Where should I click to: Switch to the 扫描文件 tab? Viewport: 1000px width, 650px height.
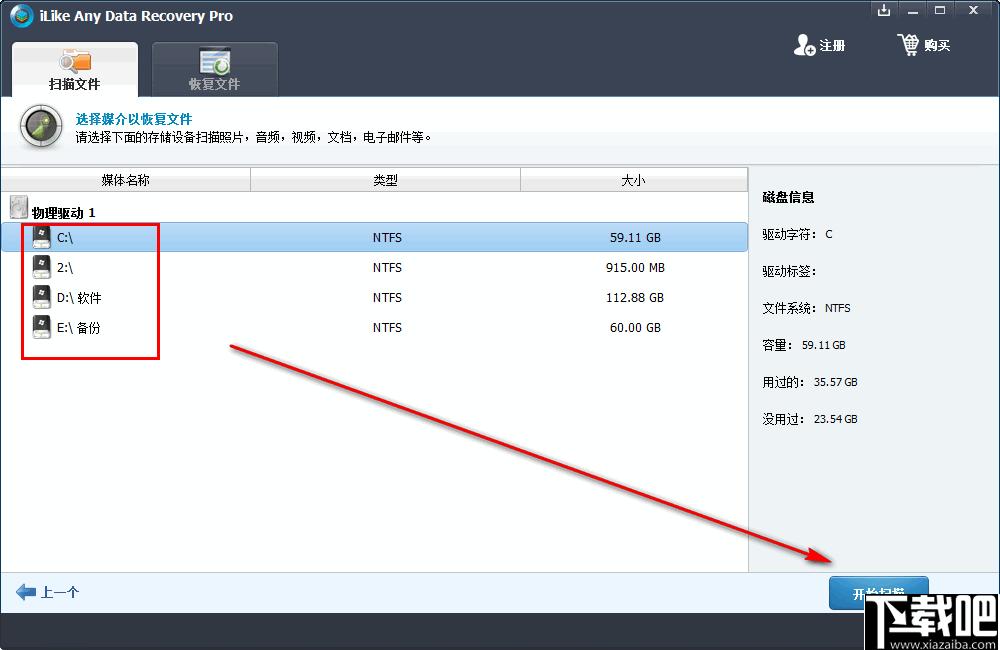click(75, 70)
